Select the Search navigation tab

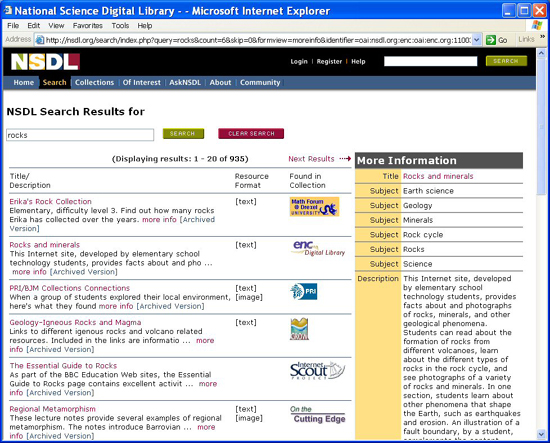point(54,82)
